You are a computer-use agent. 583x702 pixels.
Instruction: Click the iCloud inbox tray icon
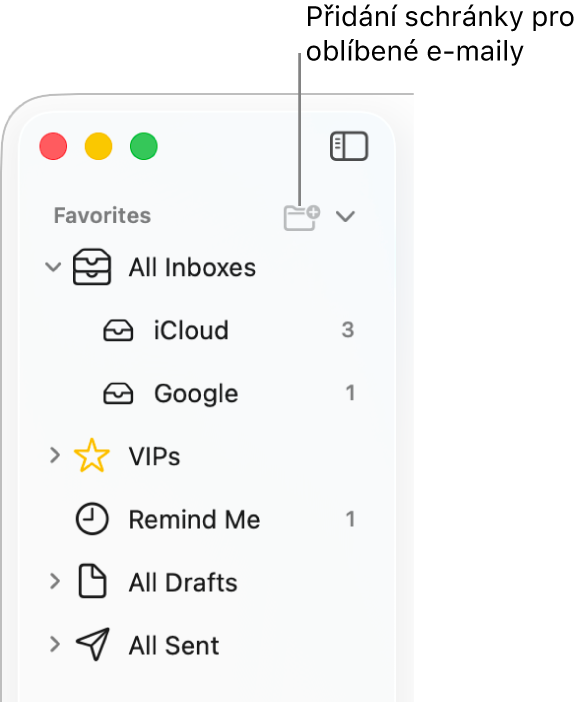click(118, 330)
